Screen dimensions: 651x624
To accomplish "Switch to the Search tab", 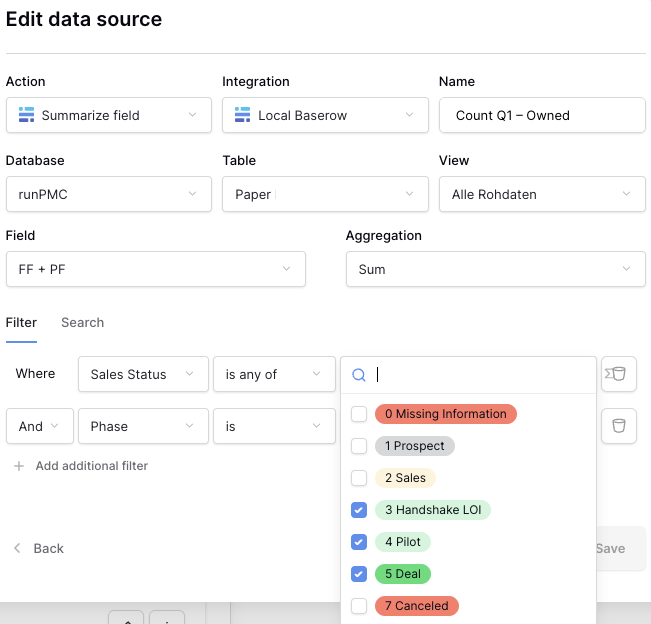I will click(82, 322).
